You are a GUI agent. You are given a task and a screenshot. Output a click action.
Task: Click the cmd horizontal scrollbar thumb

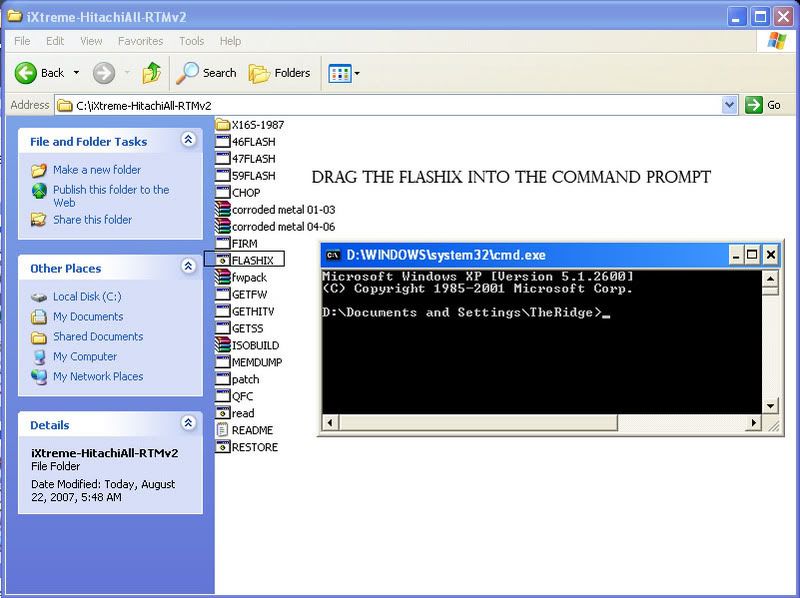click(x=478, y=422)
